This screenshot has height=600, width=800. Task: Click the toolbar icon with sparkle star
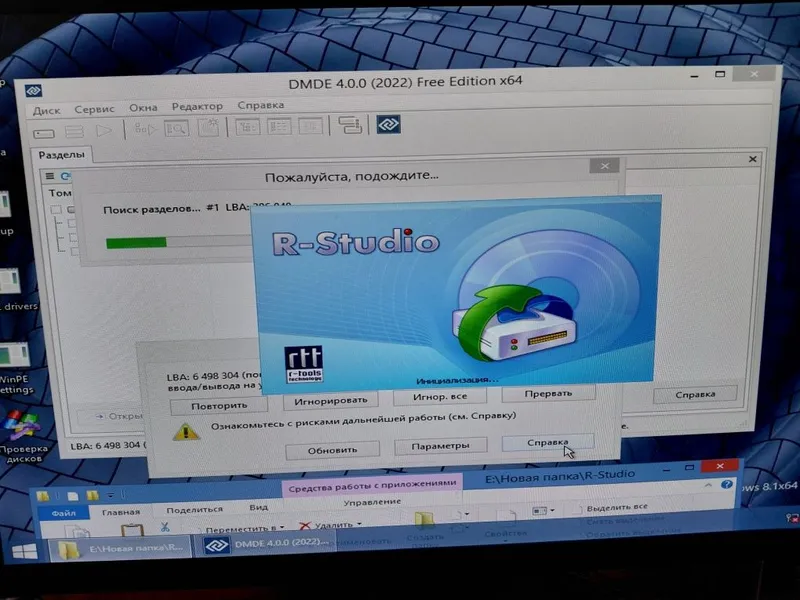pos(209,127)
